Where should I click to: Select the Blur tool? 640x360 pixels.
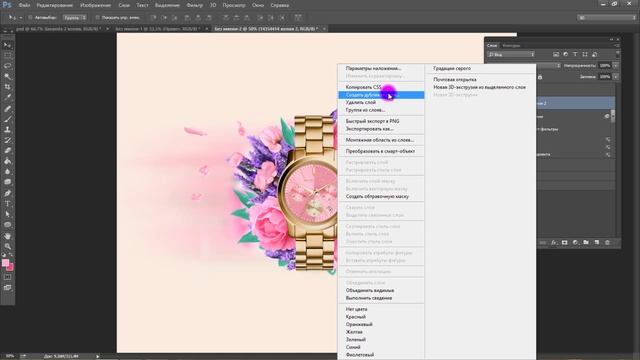click(x=7, y=172)
